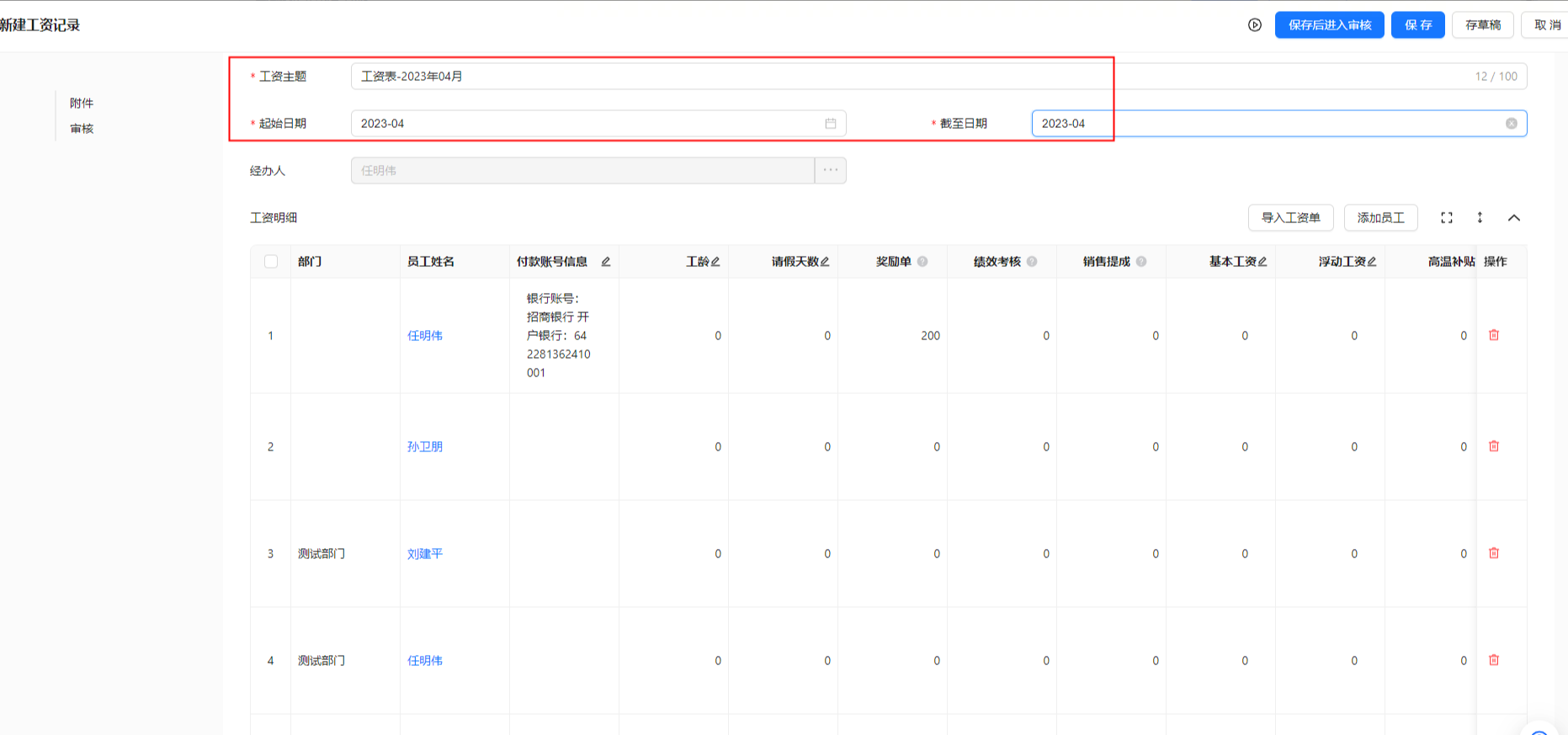Viewport: 1568px width, 735px height.
Task: Select all rows checkbox in table header
Action: tap(271, 262)
